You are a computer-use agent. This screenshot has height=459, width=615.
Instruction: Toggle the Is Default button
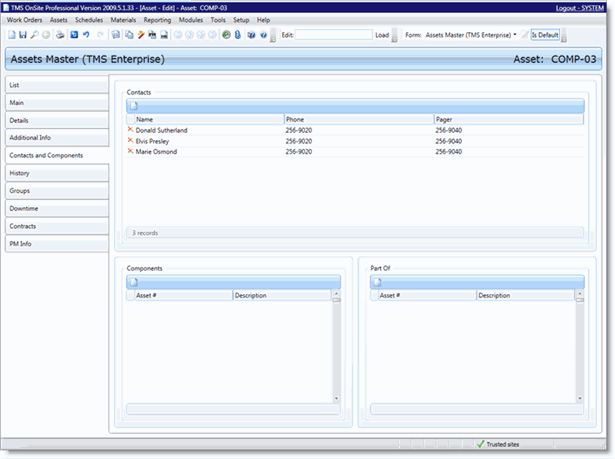tap(545, 35)
